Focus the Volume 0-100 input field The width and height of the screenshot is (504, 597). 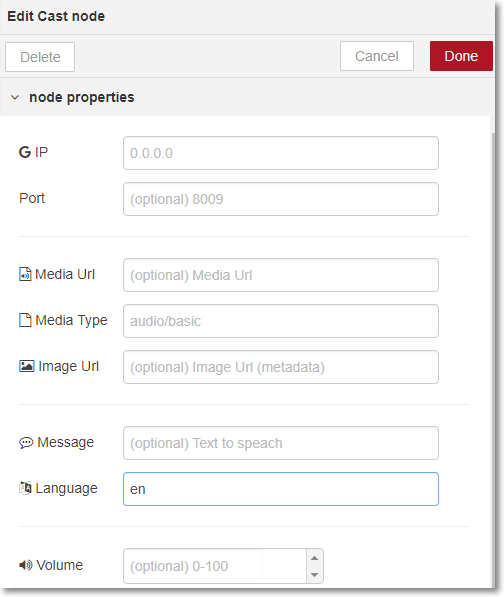215,566
